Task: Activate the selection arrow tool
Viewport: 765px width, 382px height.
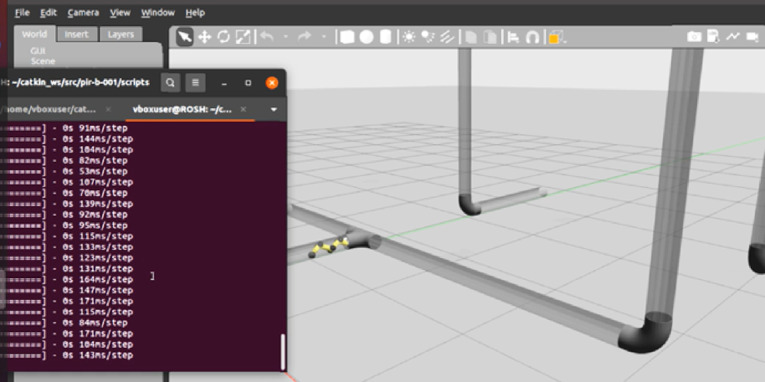Action: point(185,37)
